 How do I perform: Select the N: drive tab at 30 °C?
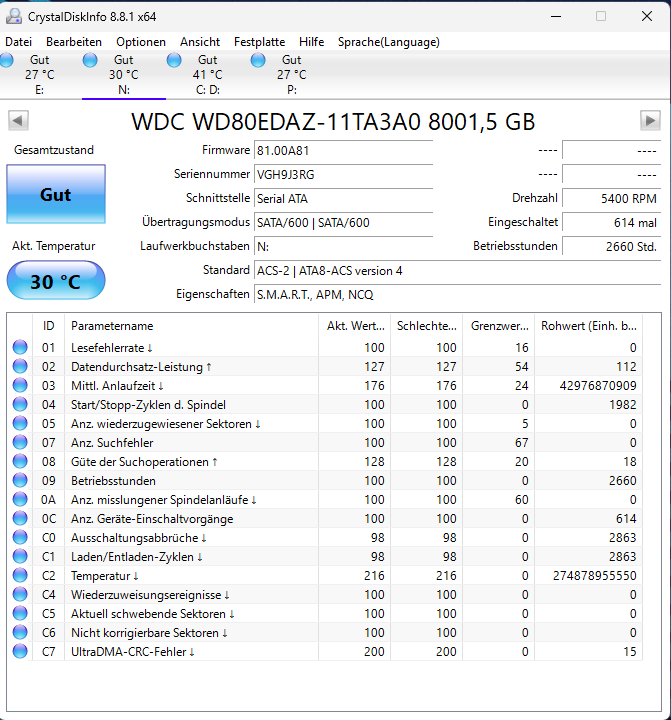(x=124, y=74)
